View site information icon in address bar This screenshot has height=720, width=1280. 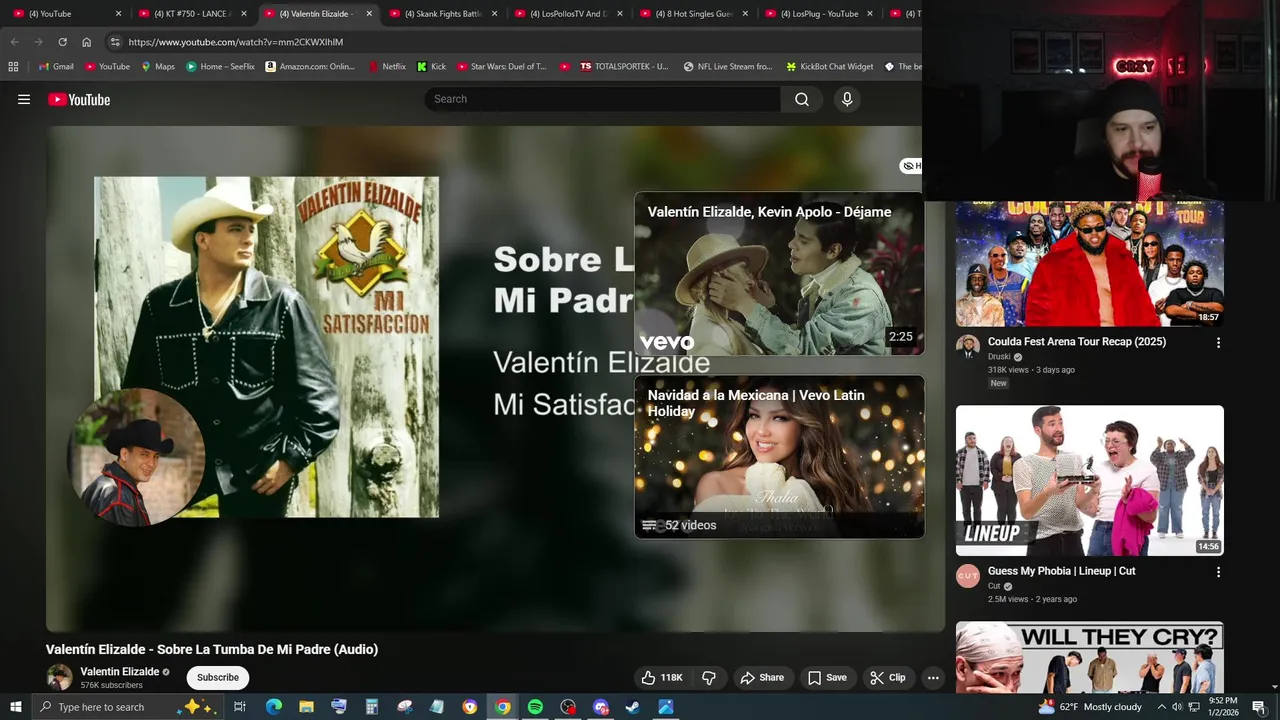click(115, 42)
